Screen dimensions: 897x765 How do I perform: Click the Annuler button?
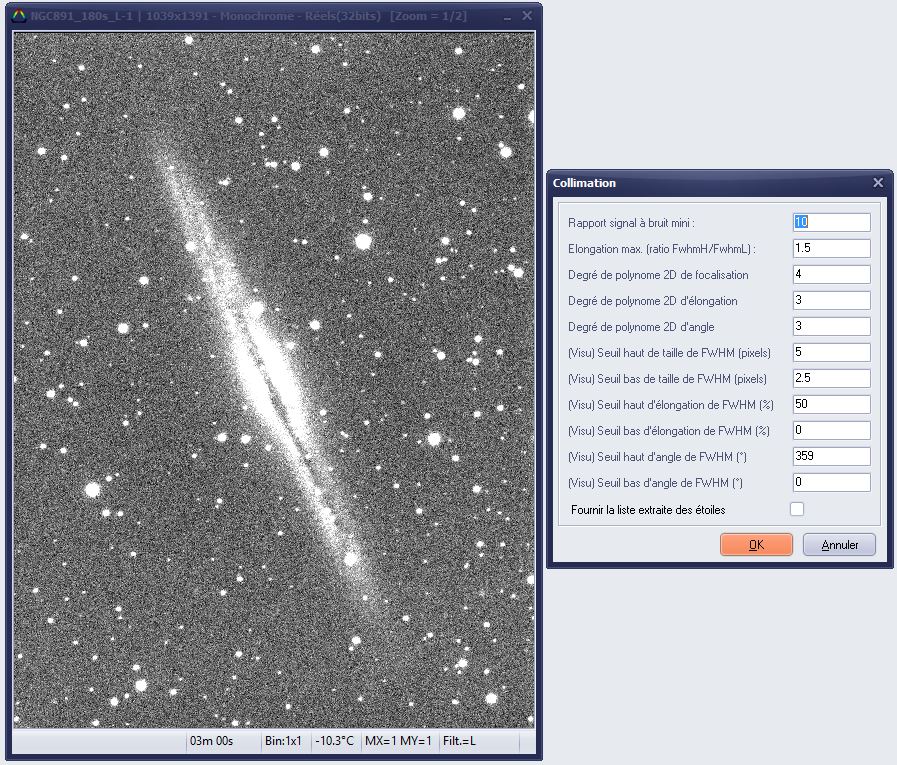point(839,545)
